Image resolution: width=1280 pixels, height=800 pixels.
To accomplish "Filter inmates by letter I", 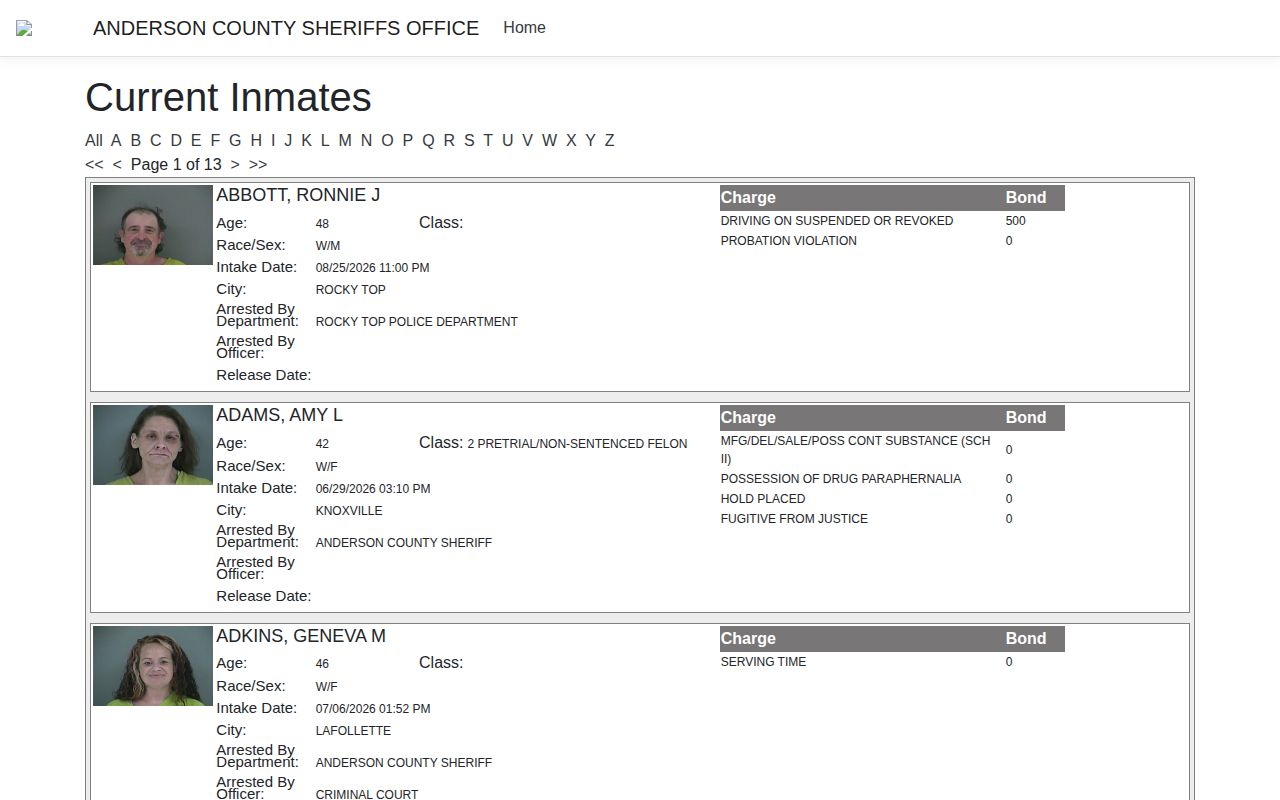I will pyautogui.click(x=273, y=140).
